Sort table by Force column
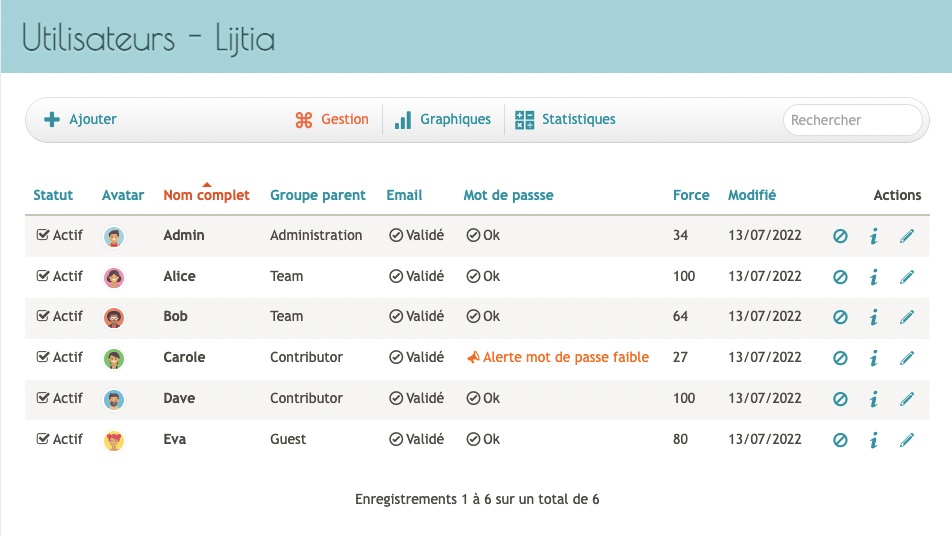Image resolution: width=952 pixels, height=536 pixels. tap(691, 195)
